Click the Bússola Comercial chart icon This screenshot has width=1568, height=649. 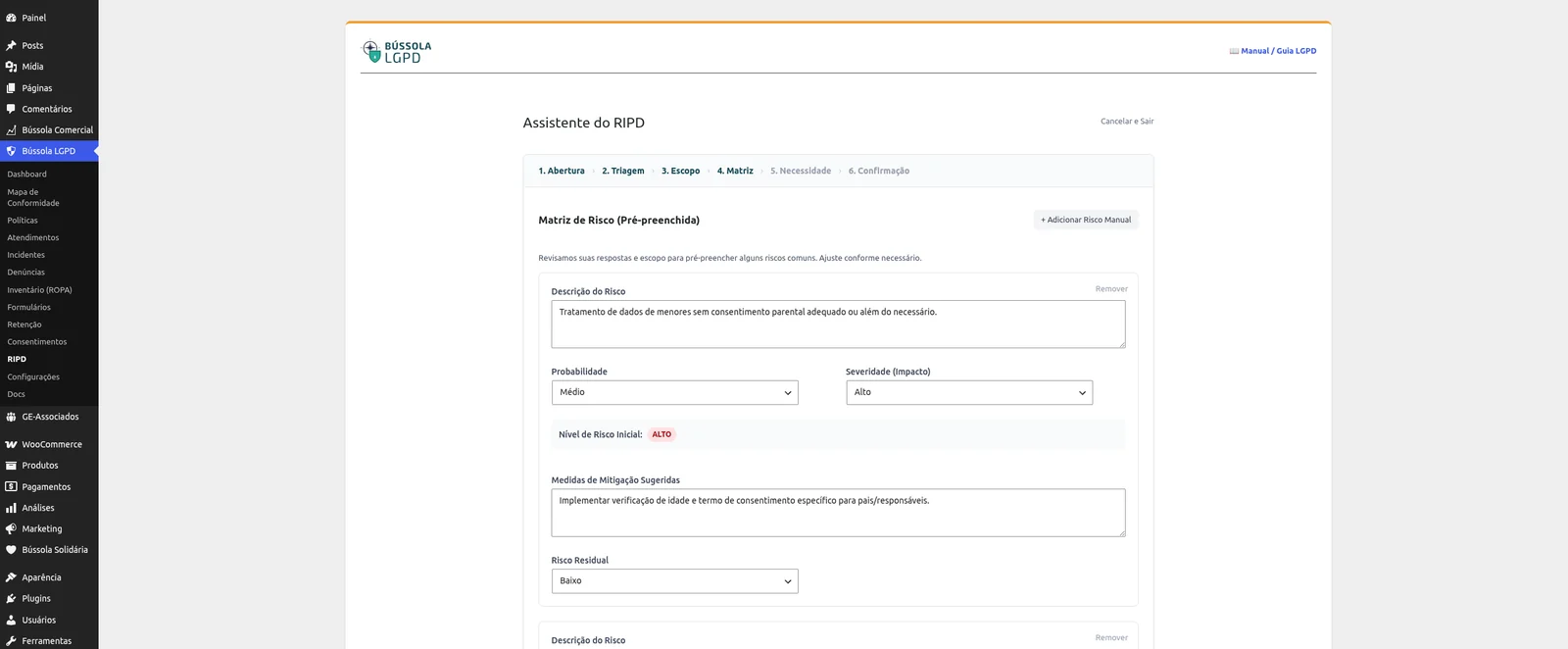point(11,129)
